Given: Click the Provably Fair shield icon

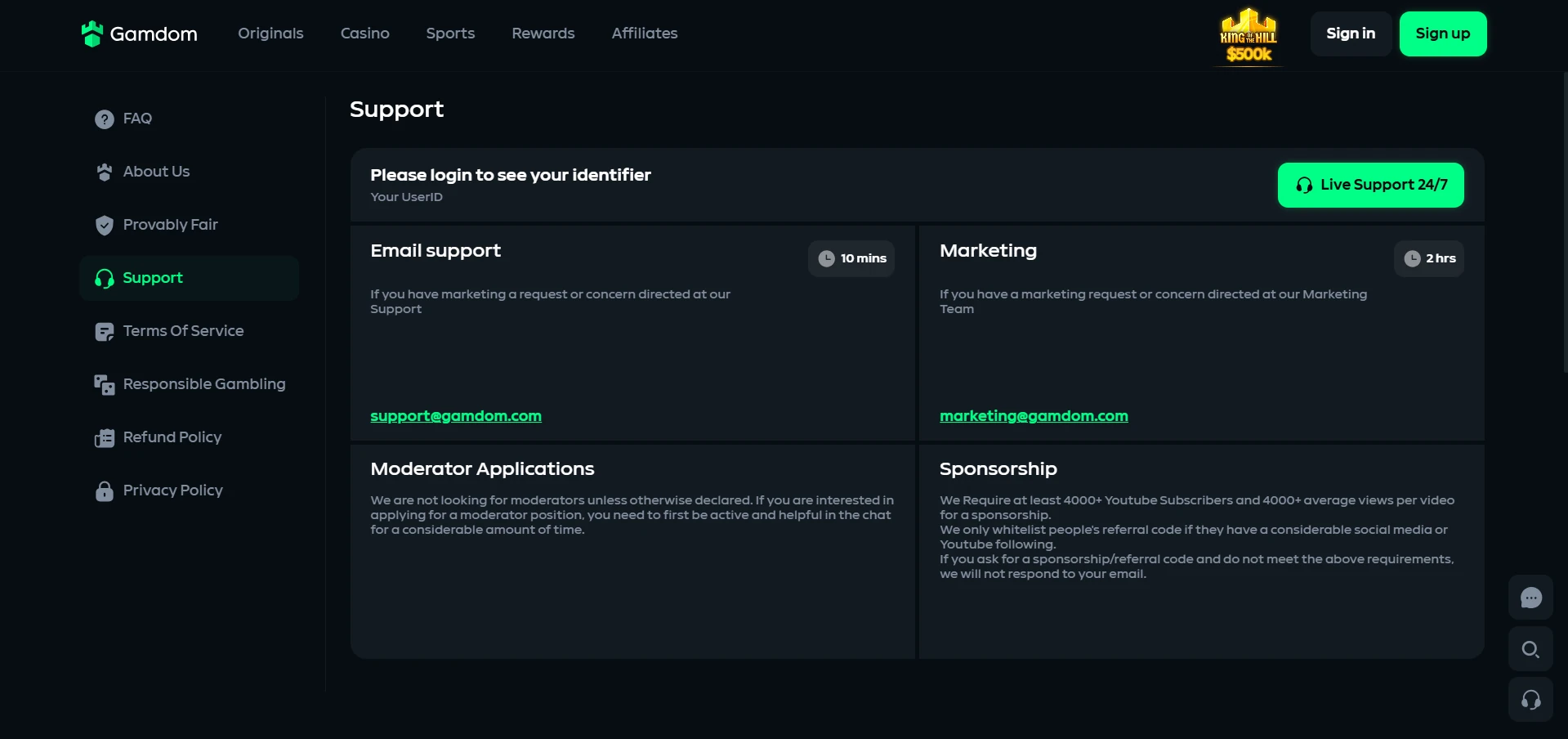Looking at the screenshot, I should [x=105, y=226].
